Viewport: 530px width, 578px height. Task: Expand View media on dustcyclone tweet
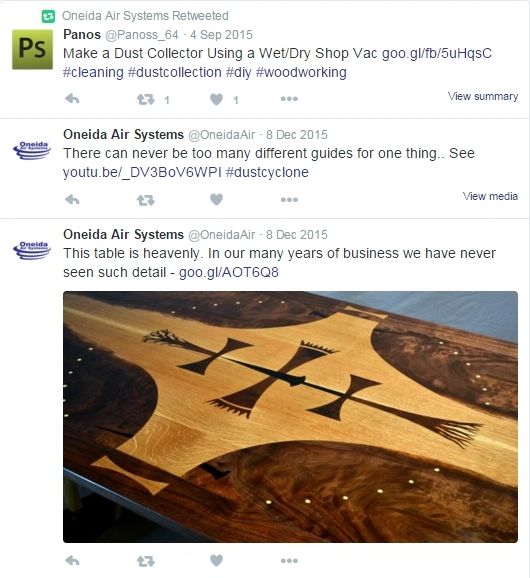click(490, 196)
